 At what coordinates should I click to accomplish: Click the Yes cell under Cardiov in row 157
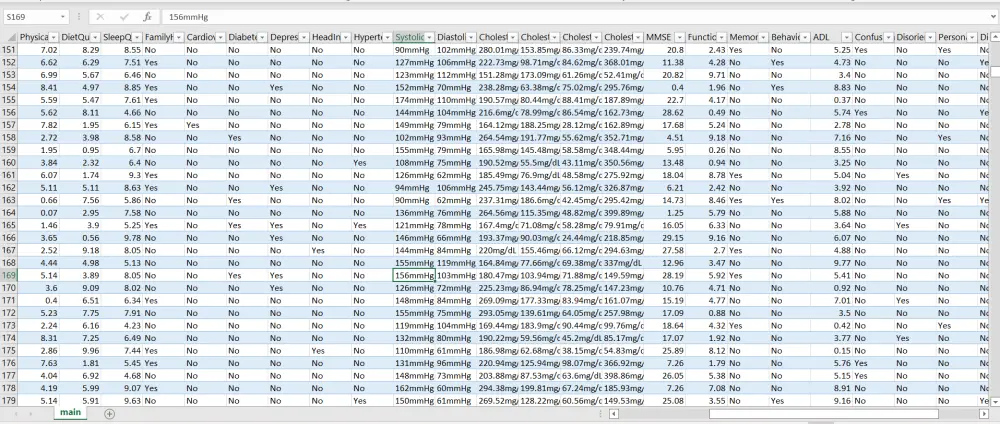205,125
